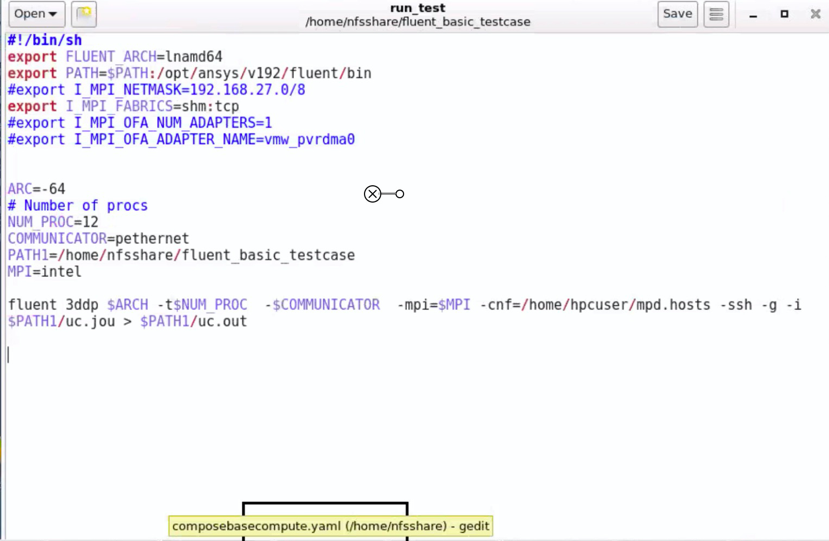Click the $PATH1/uc.out text

point(194,321)
